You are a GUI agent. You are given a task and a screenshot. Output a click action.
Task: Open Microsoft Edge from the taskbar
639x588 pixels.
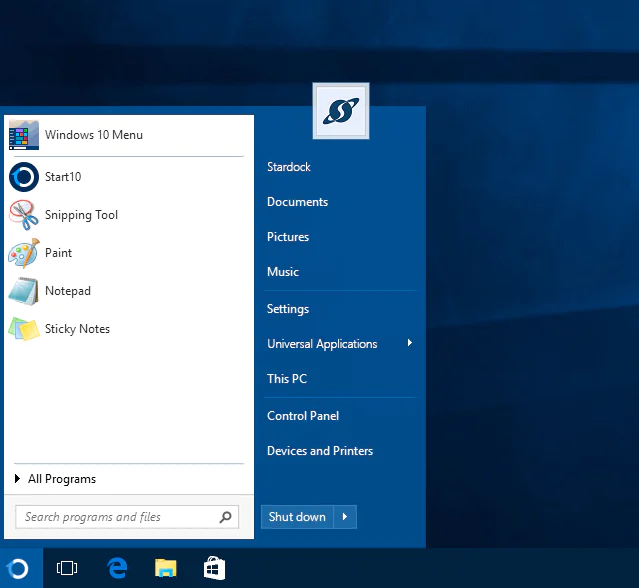[x=117, y=568]
